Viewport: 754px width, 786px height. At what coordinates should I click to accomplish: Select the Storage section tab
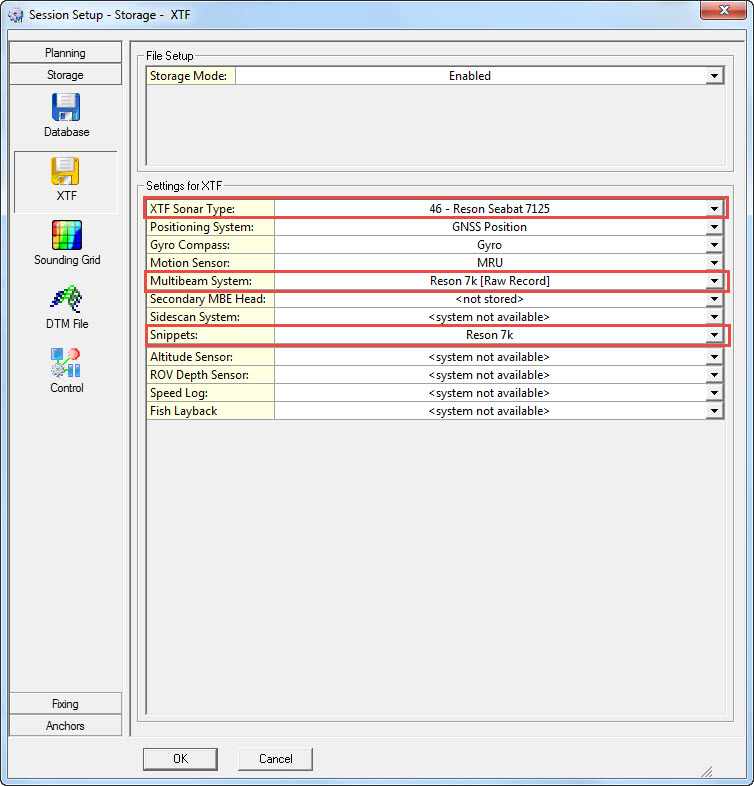coord(65,75)
